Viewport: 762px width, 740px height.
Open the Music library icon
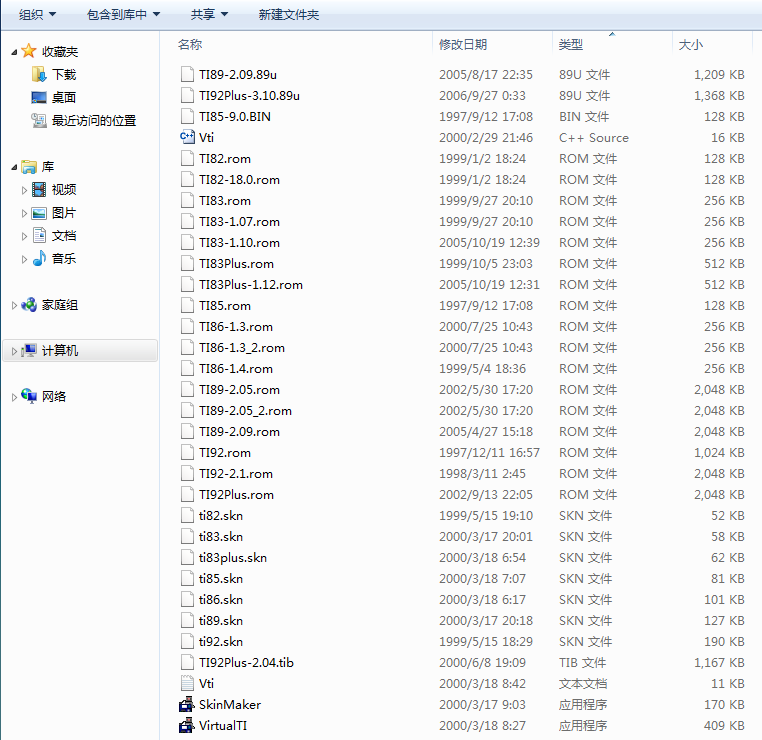(x=39, y=258)
